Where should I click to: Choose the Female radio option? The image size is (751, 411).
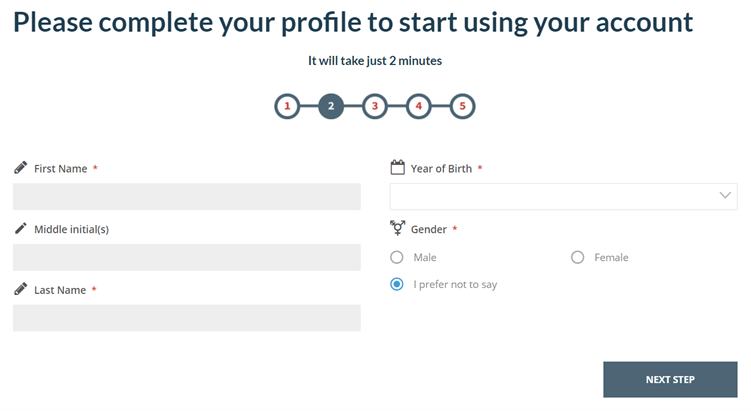(577, 257)
